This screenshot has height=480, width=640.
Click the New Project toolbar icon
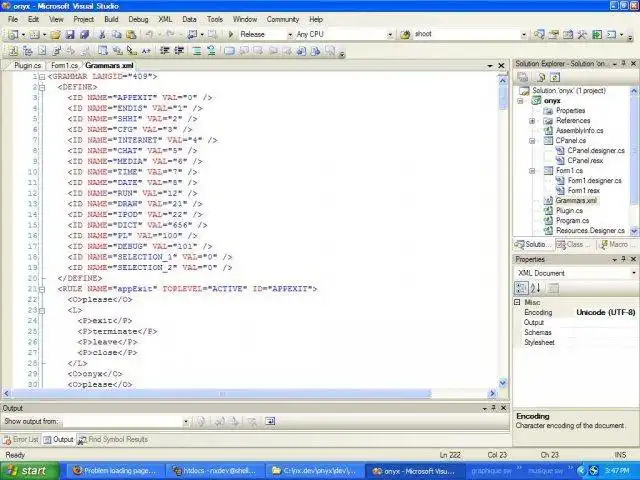pos(13,35)
